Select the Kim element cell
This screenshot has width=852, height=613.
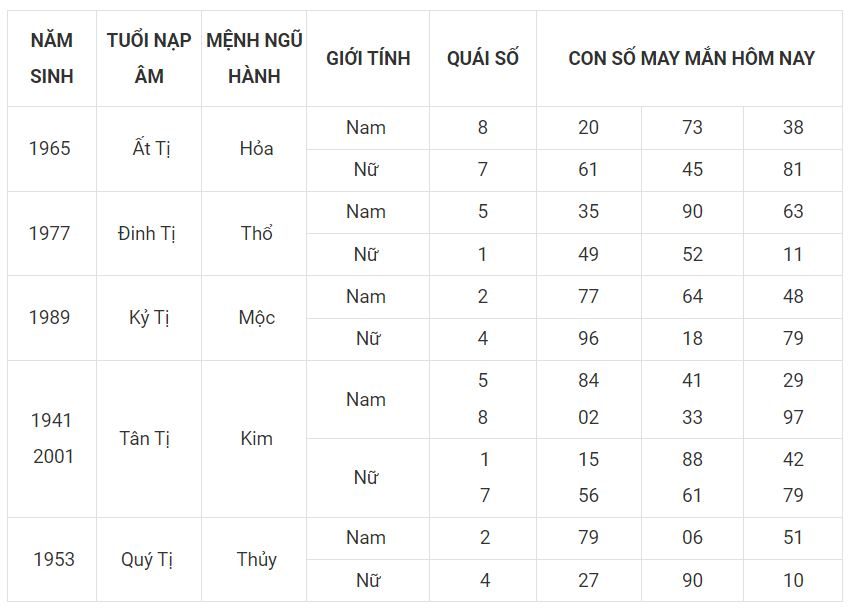click(256, 438)
